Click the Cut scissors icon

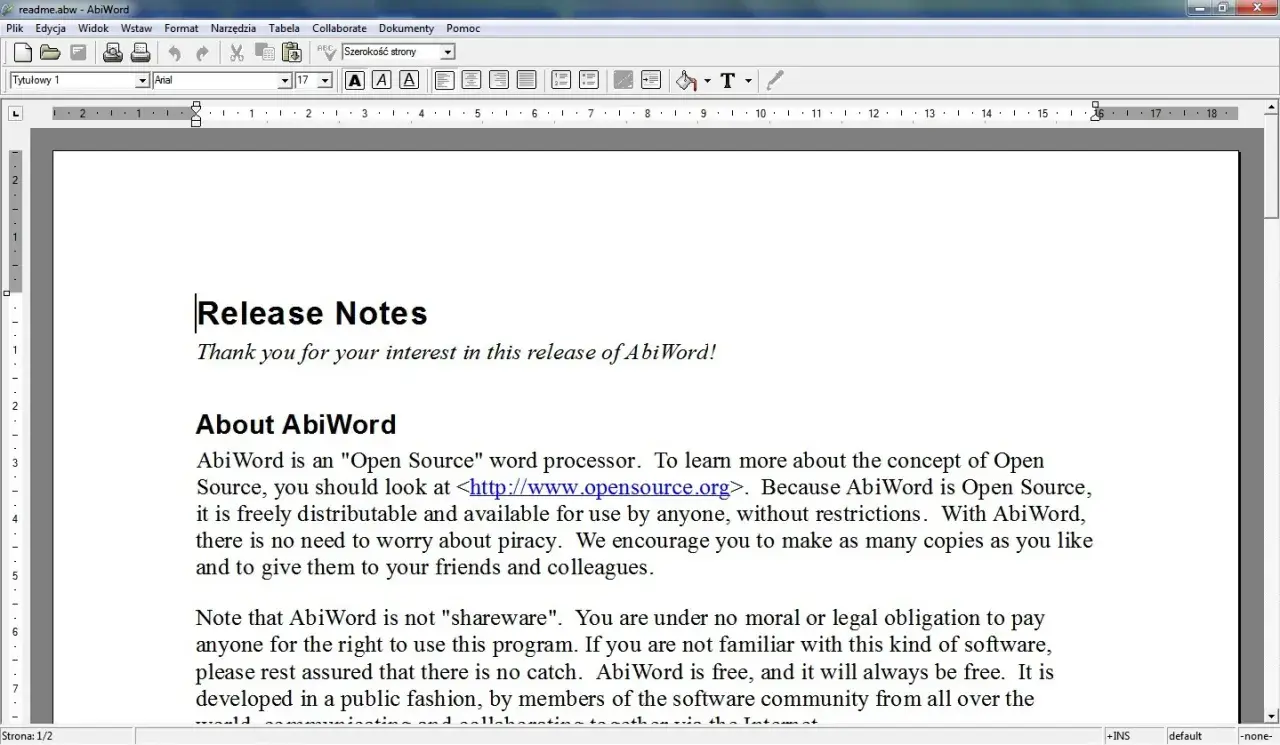(237, 52)
